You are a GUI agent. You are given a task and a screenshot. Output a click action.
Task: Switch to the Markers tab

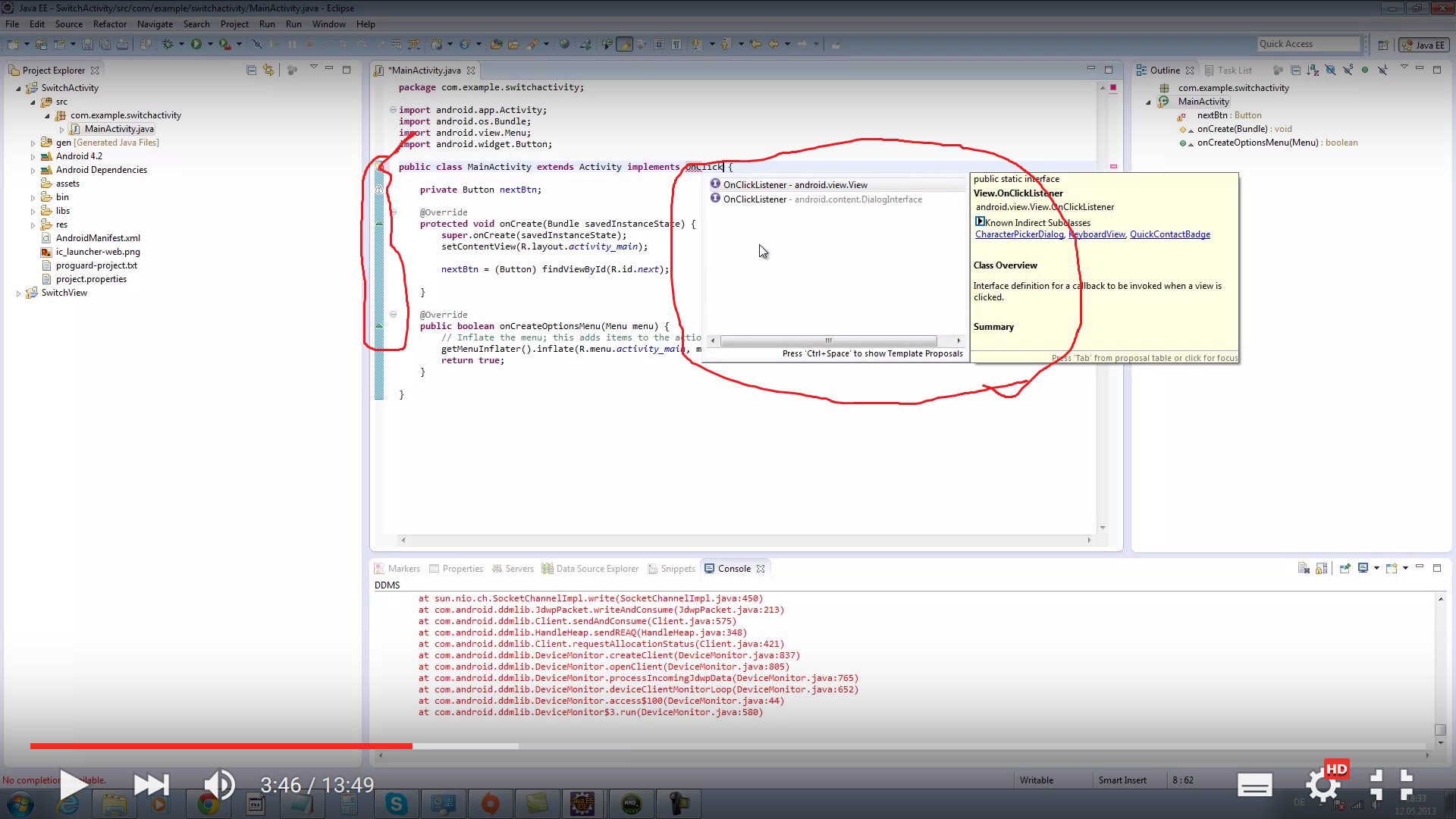pos(403,568)
